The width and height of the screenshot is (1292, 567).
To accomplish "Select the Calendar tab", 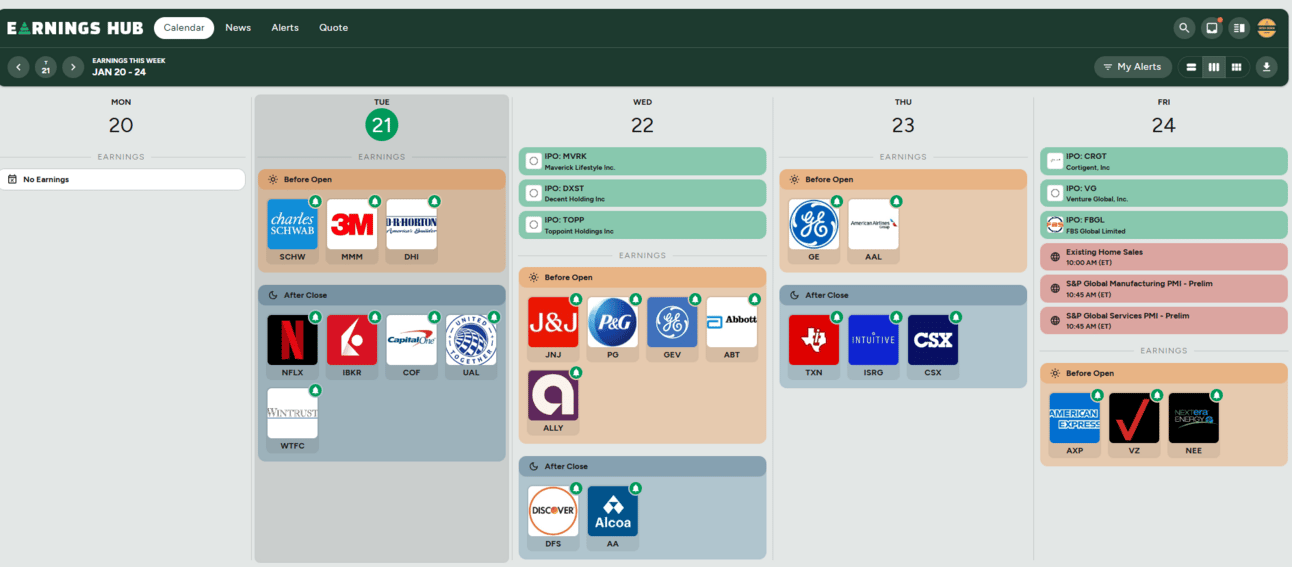I will pos(184,28).
